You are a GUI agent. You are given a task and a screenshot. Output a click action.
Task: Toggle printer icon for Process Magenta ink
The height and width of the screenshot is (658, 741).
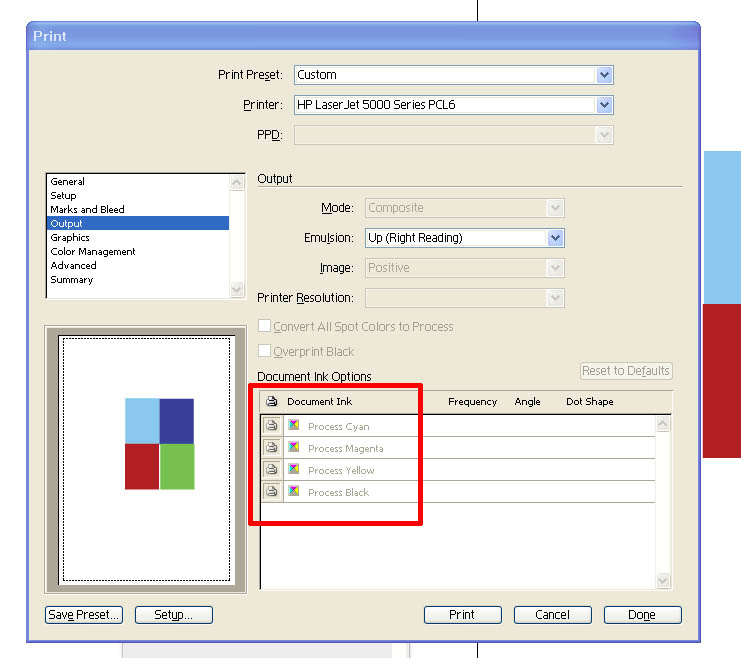click(x=271, y=448)
